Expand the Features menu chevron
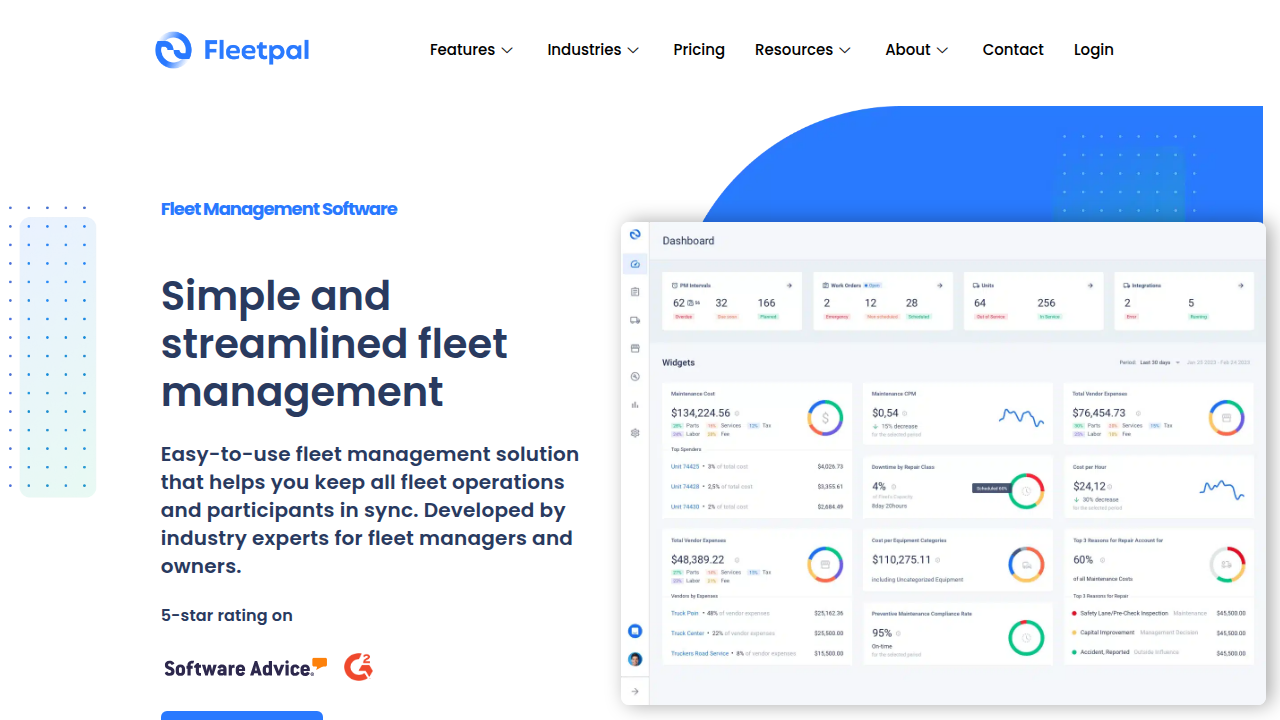The width and height of the screenshot is (1280, 720). pyautogui.click(x=507, y=50)
